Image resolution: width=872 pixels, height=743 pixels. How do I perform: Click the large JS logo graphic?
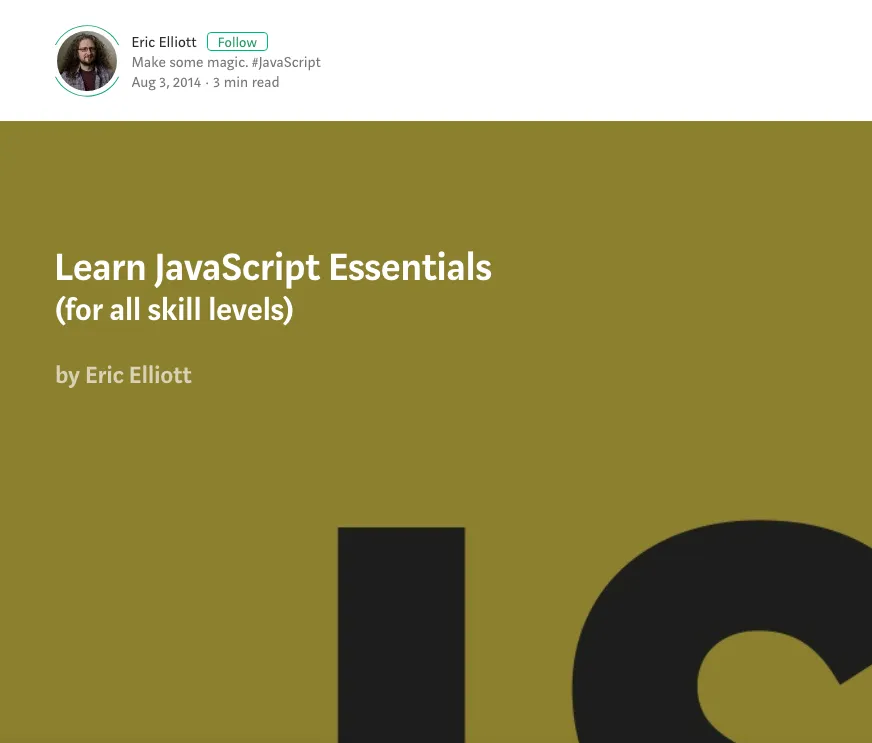pos(605,631)
